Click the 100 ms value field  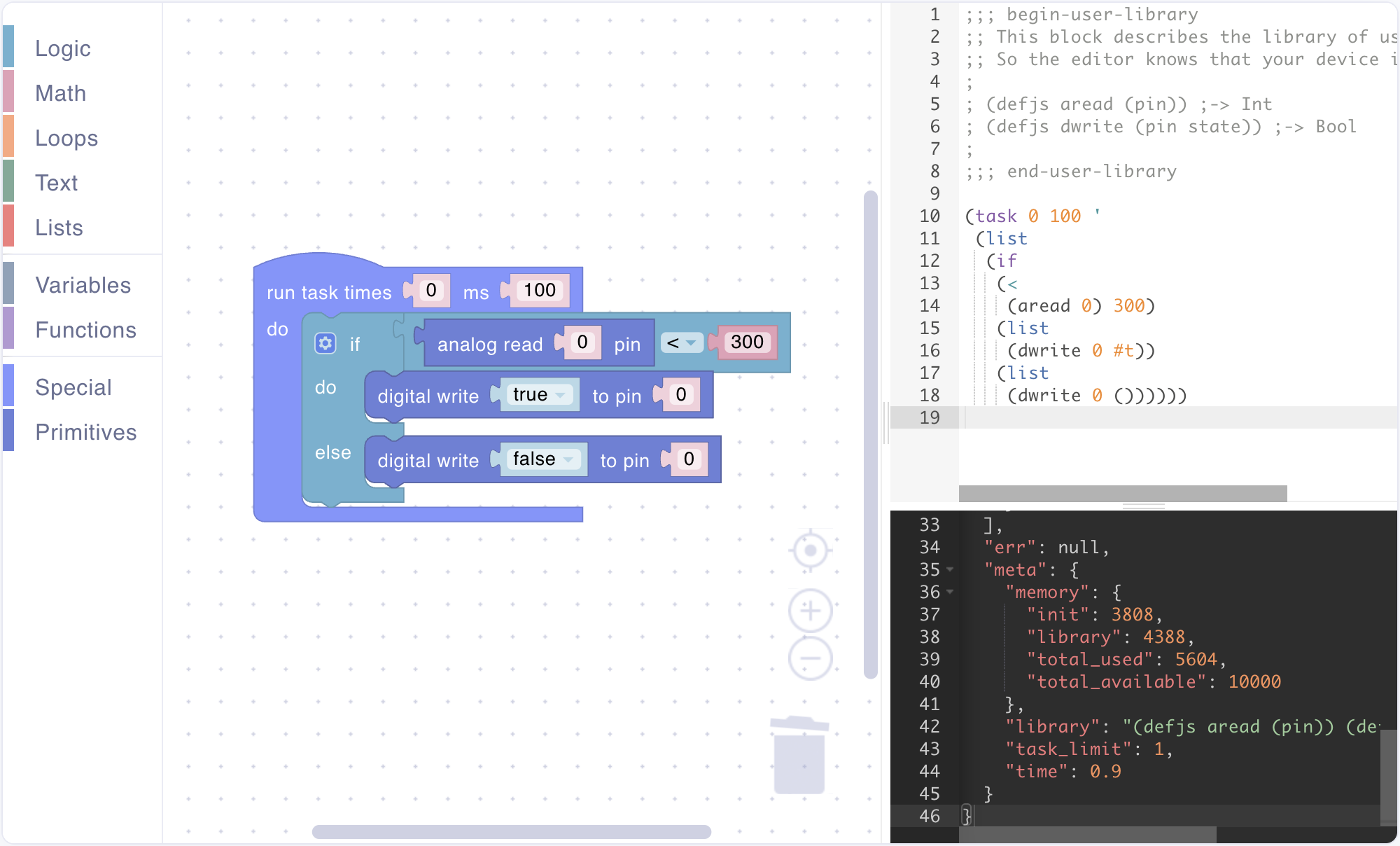point(540,290)
